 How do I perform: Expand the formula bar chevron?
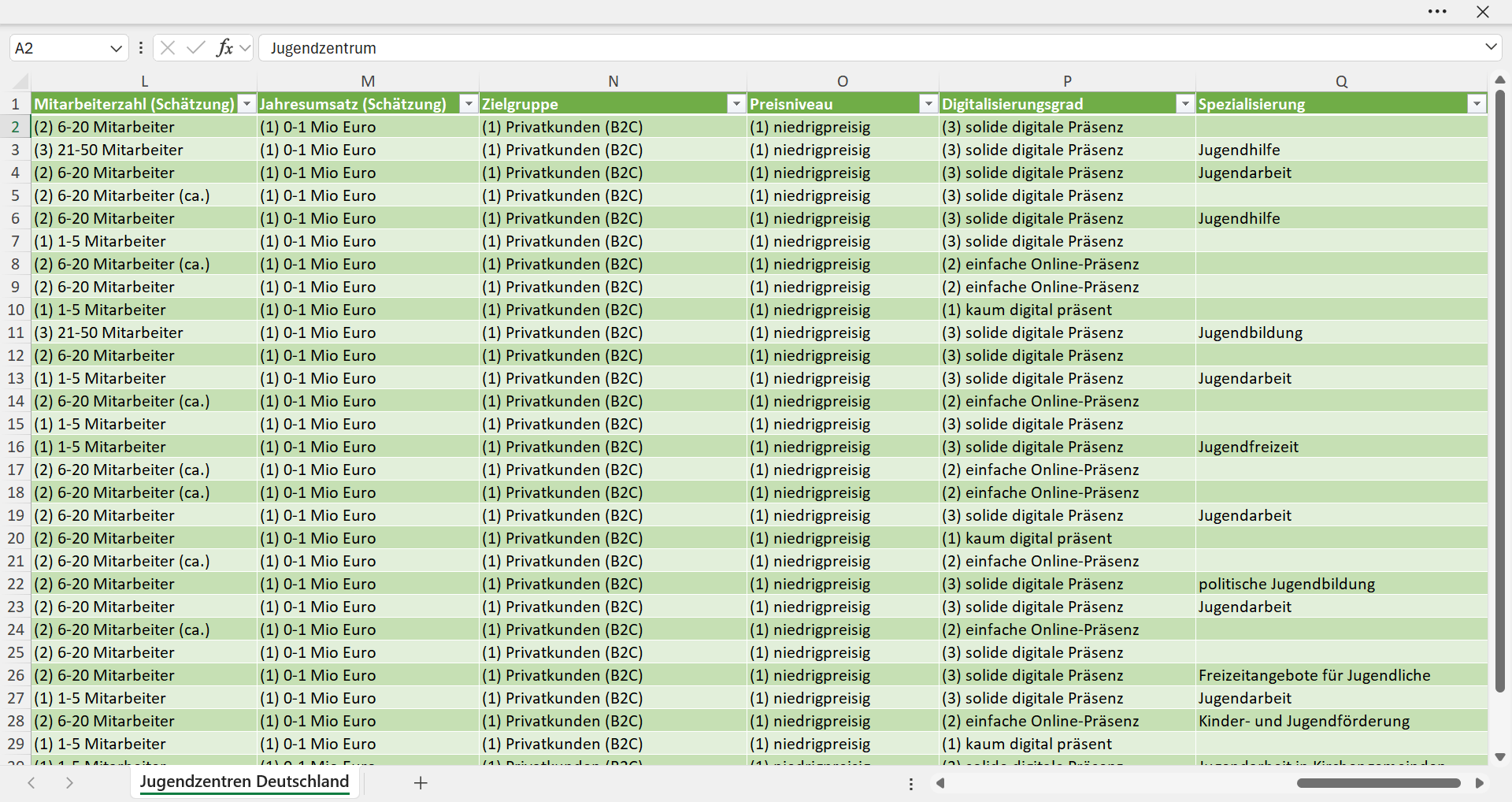point(1491,47)
